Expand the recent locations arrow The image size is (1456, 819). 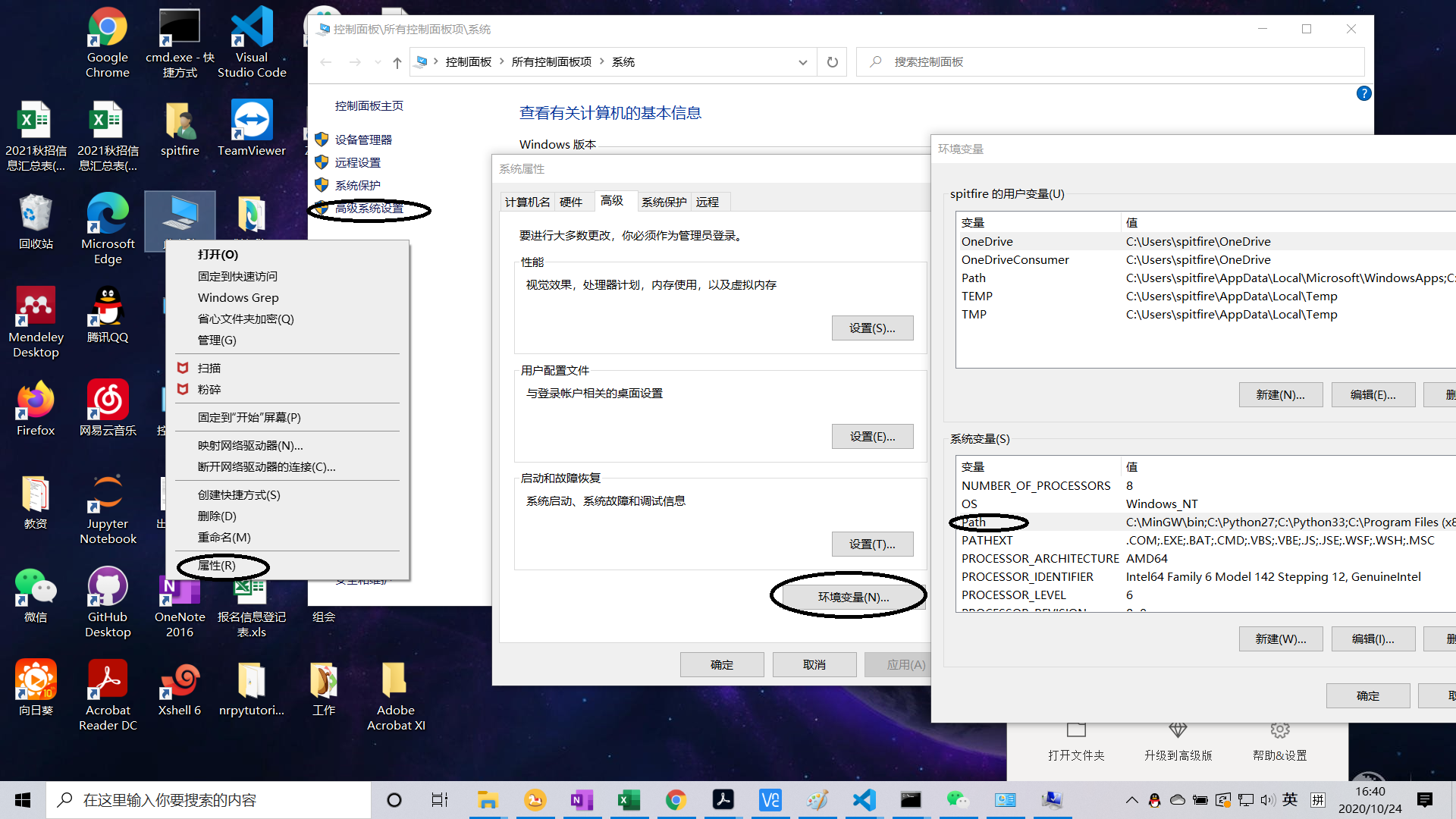coord(378,62)
